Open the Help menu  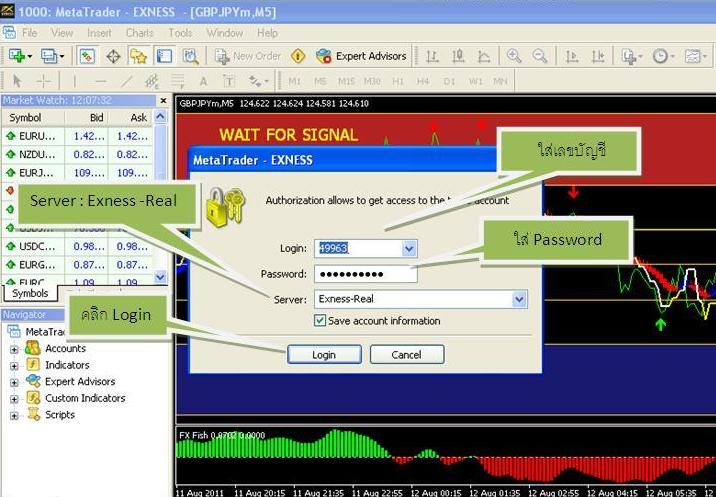(x=267, y=33)
